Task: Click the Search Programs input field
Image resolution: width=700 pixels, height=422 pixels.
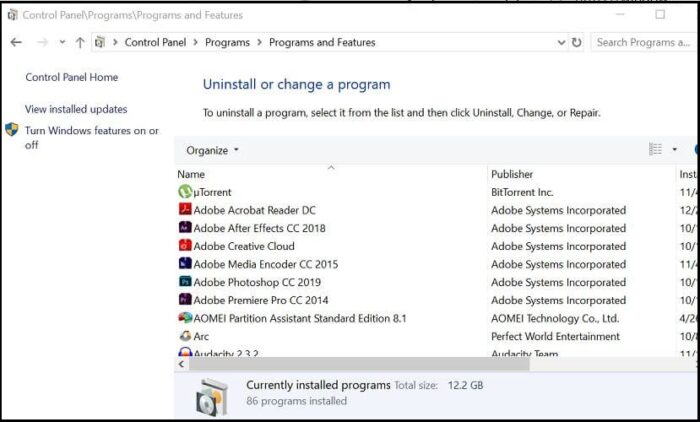Action: click(644, 42)
